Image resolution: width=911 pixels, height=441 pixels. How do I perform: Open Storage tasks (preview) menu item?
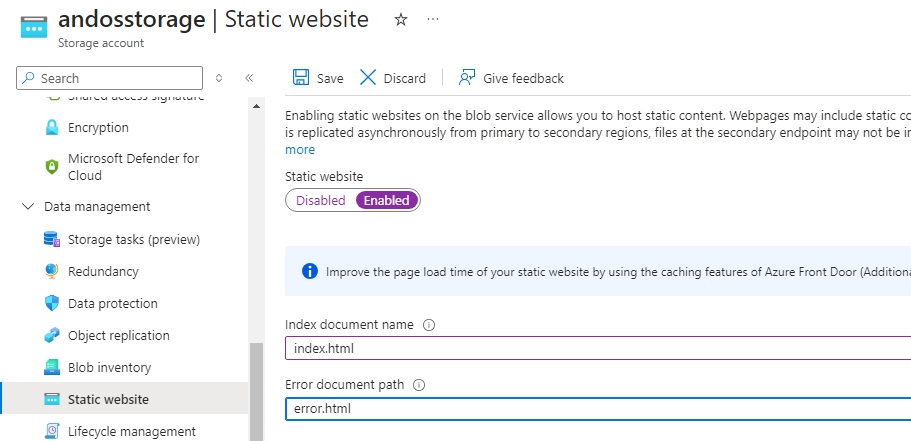(133, 240)
